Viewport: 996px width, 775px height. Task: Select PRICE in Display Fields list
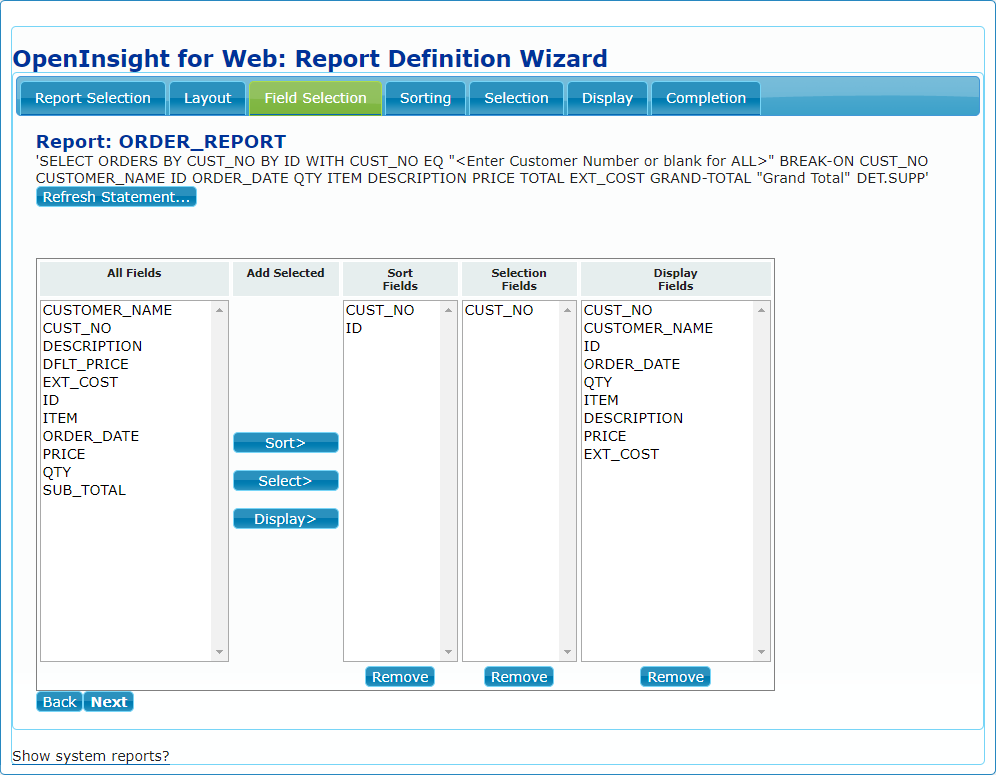pyautogui.click(x=668, y=436)
